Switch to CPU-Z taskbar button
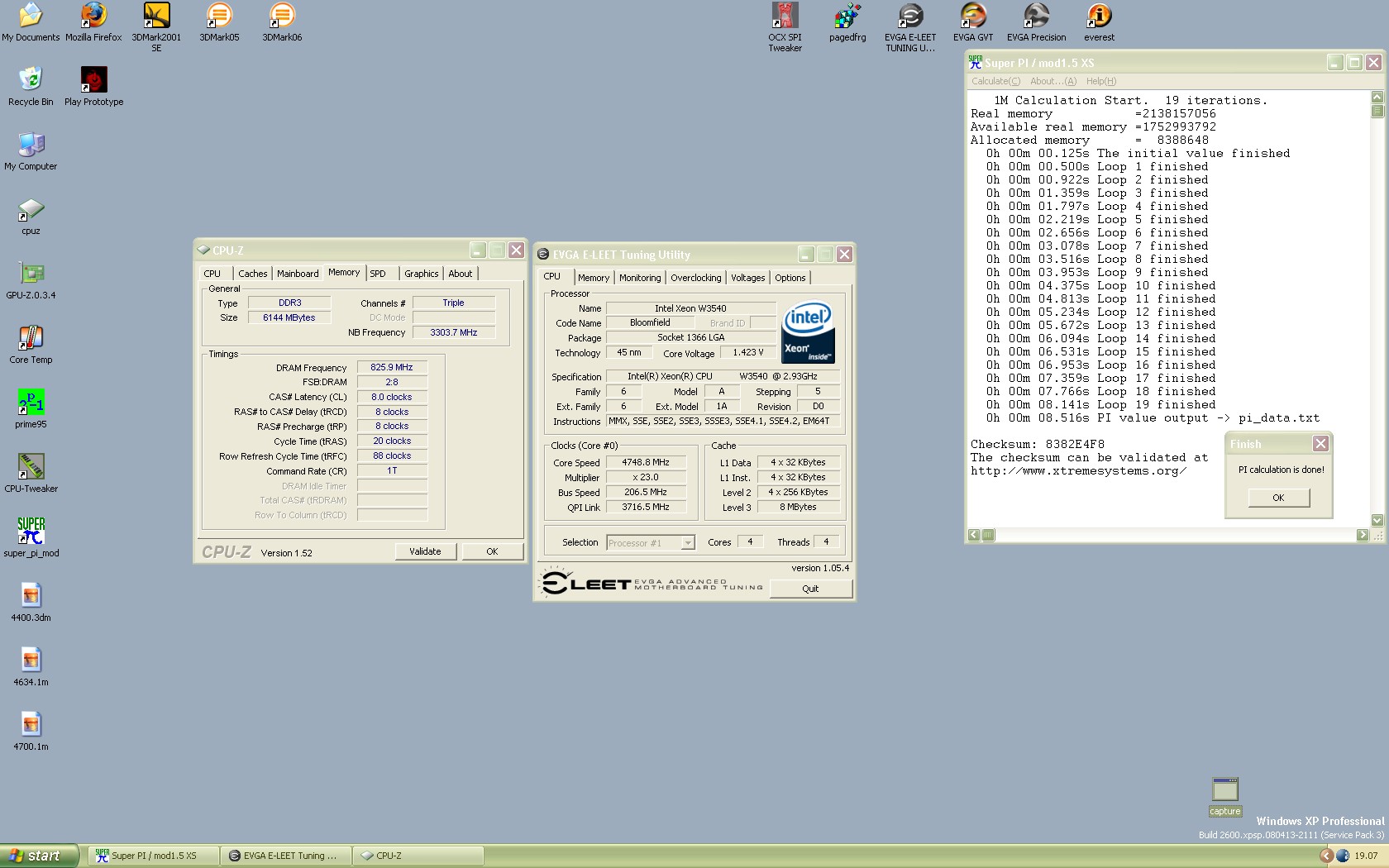Viewport: 1389px width, 868px height. pos(418,856)
